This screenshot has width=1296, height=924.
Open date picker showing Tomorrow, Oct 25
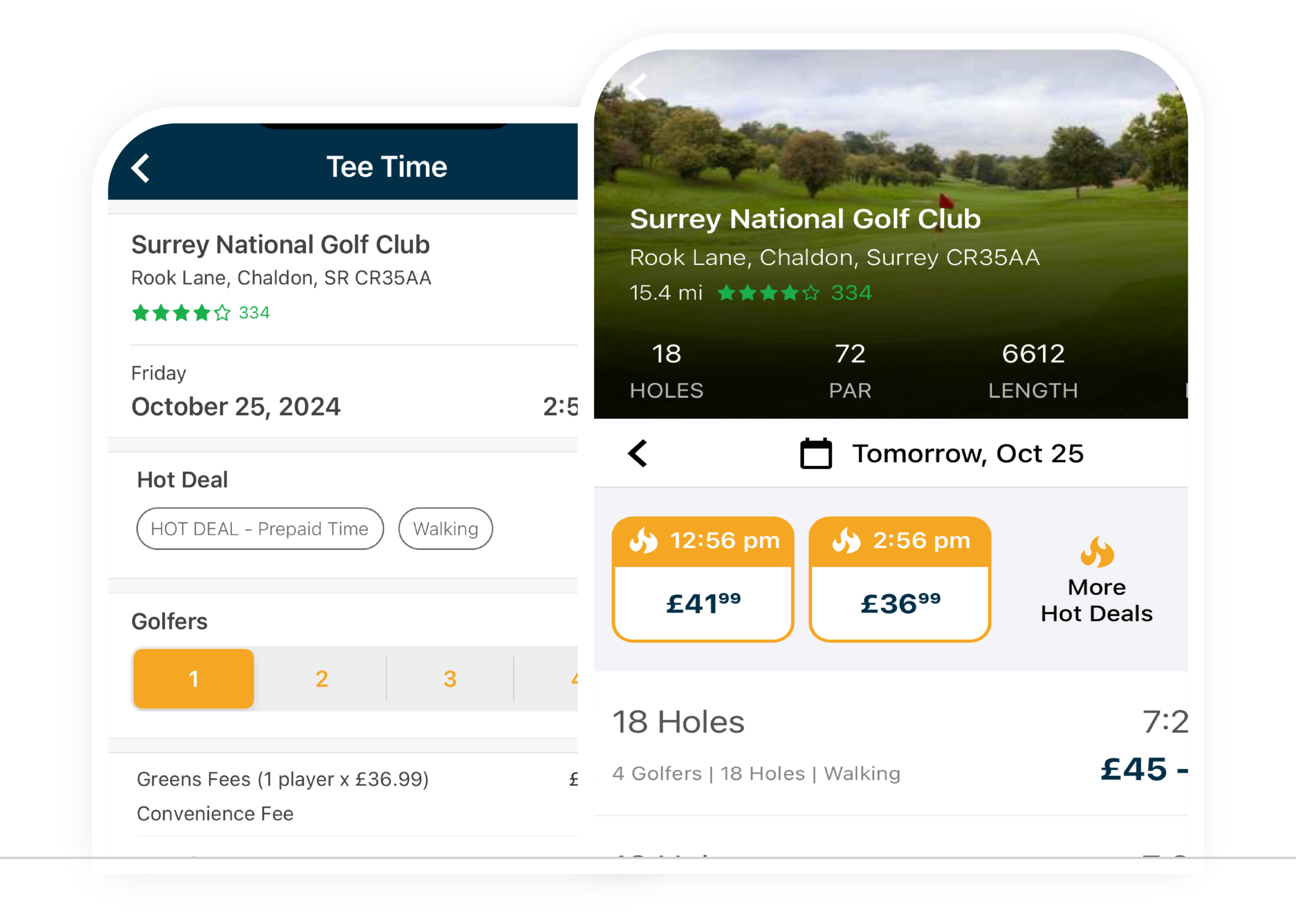point(967,454)
